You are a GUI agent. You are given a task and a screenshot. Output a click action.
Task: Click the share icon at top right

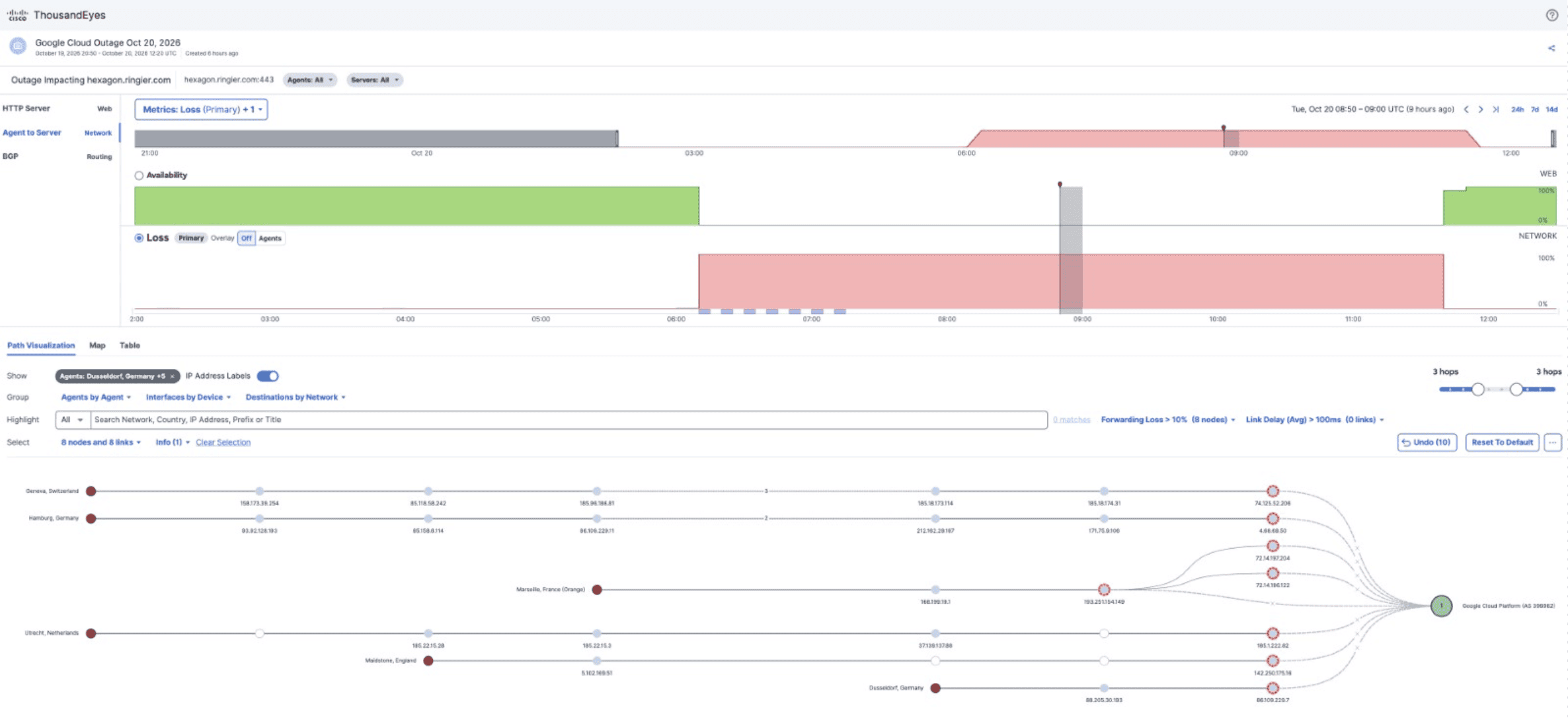coord(1551,48)
